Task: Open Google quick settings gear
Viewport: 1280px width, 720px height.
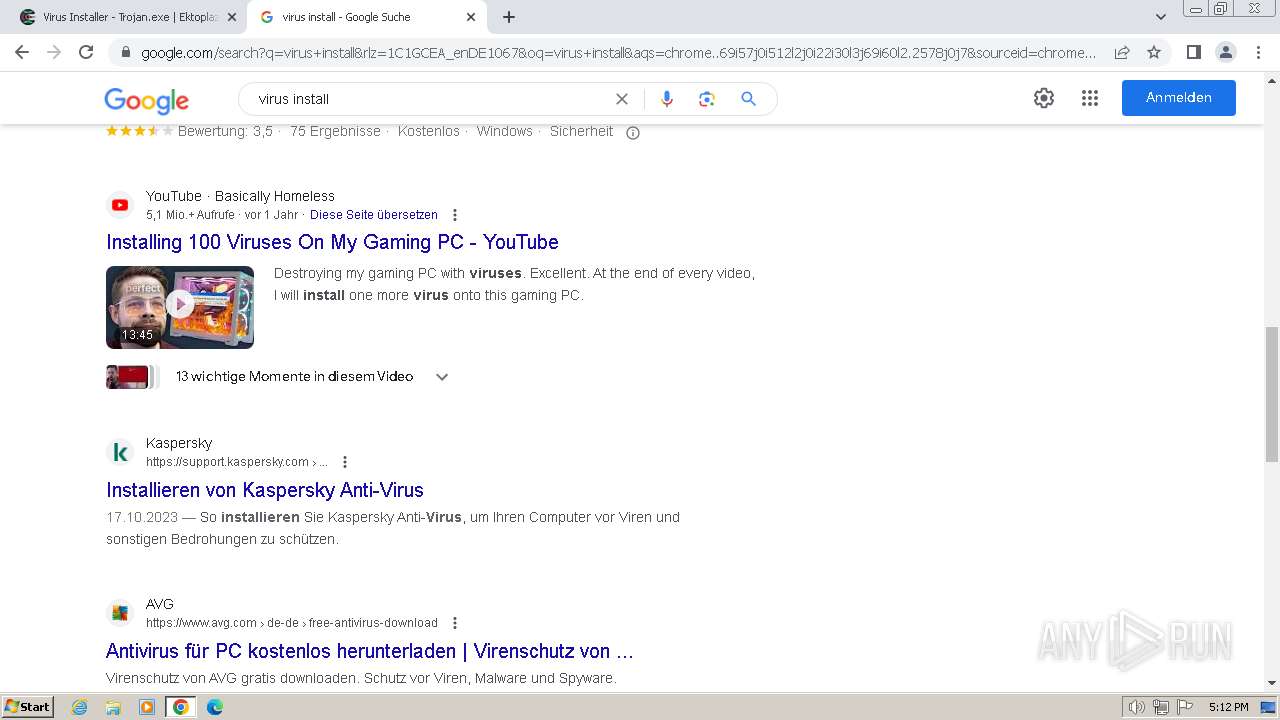Action: pyautogui.click(x=1044, y=98)
